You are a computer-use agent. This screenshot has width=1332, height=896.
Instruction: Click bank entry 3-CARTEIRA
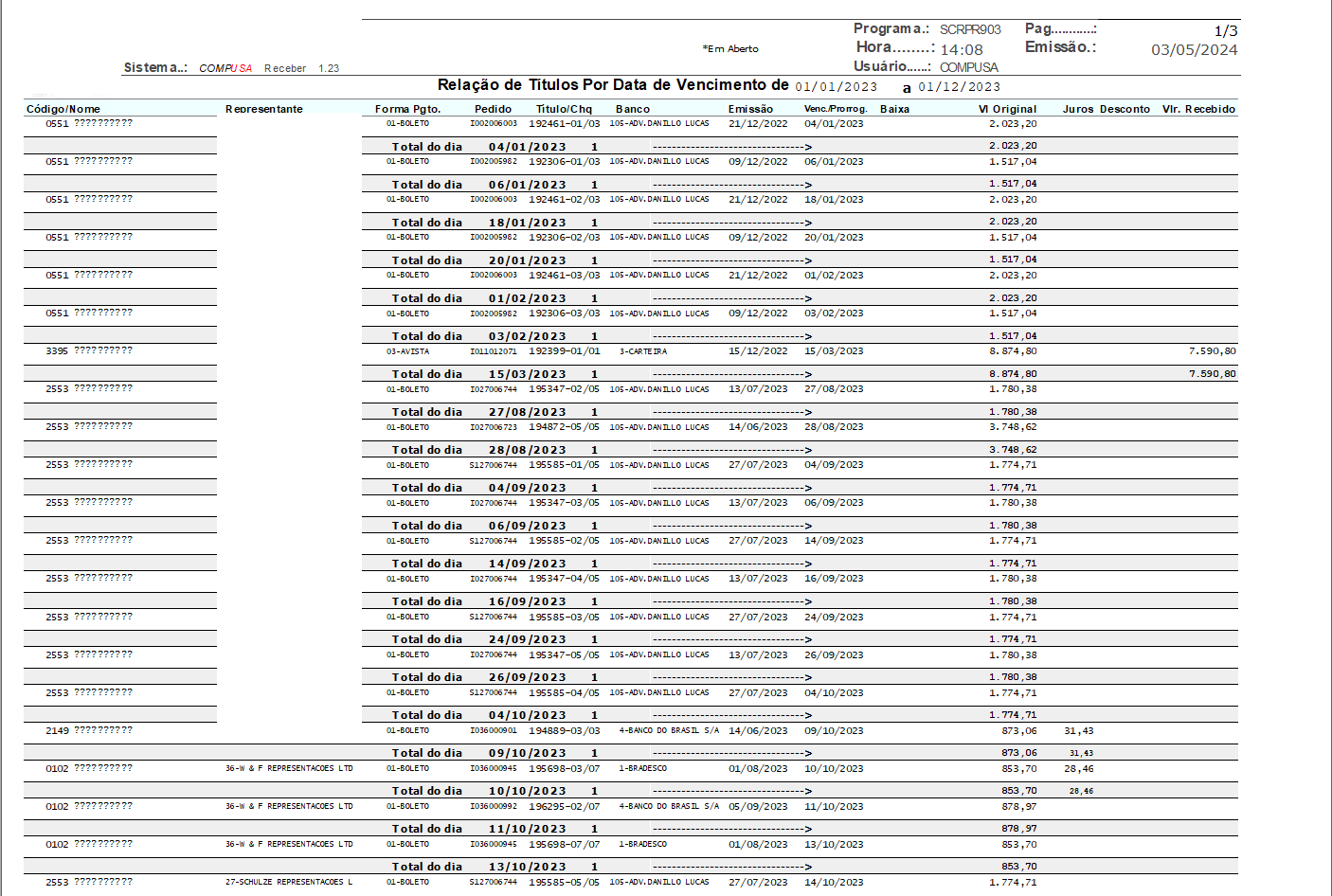642,351
